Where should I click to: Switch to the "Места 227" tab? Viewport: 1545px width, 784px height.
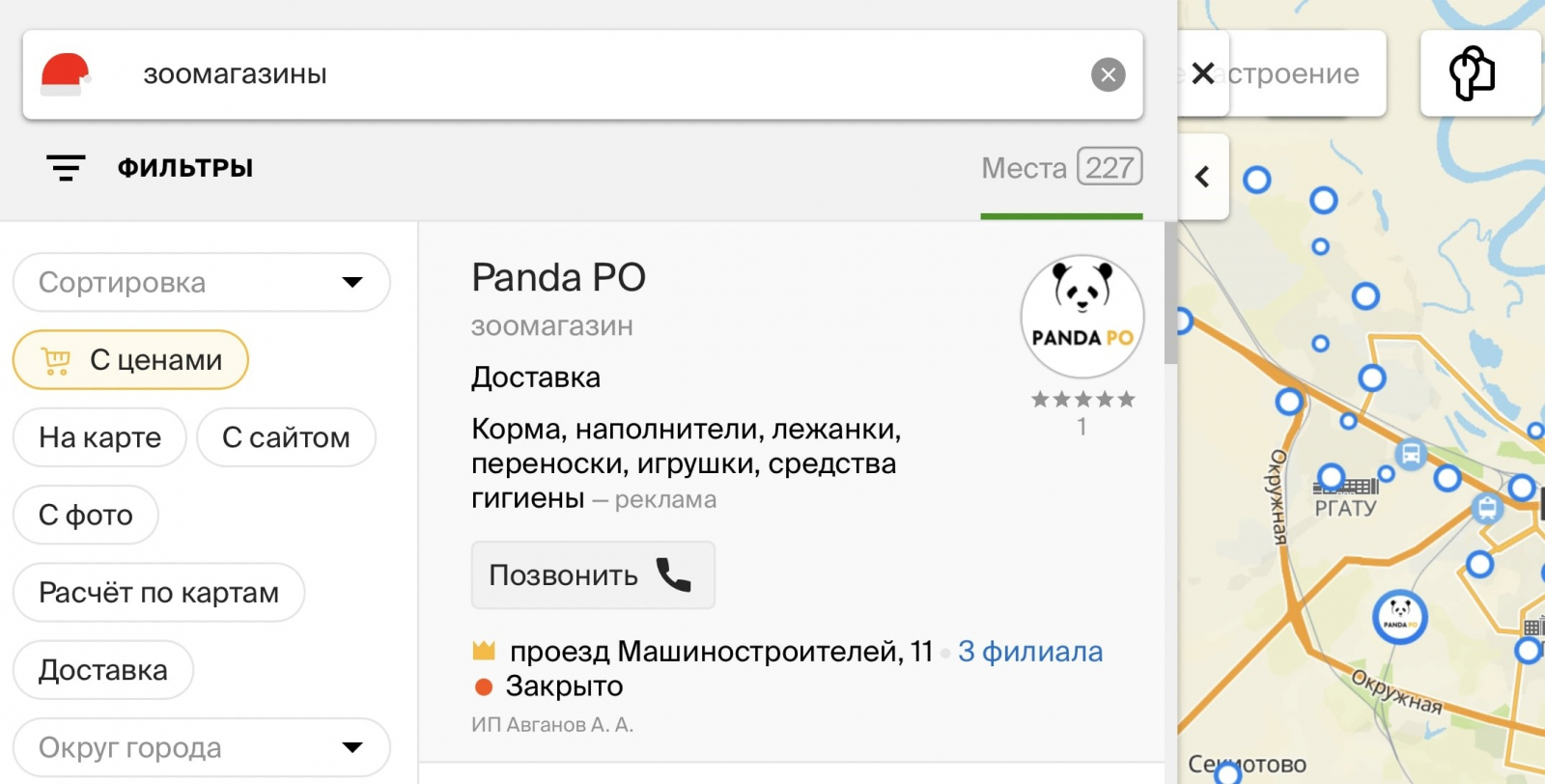coord(1061,168)
